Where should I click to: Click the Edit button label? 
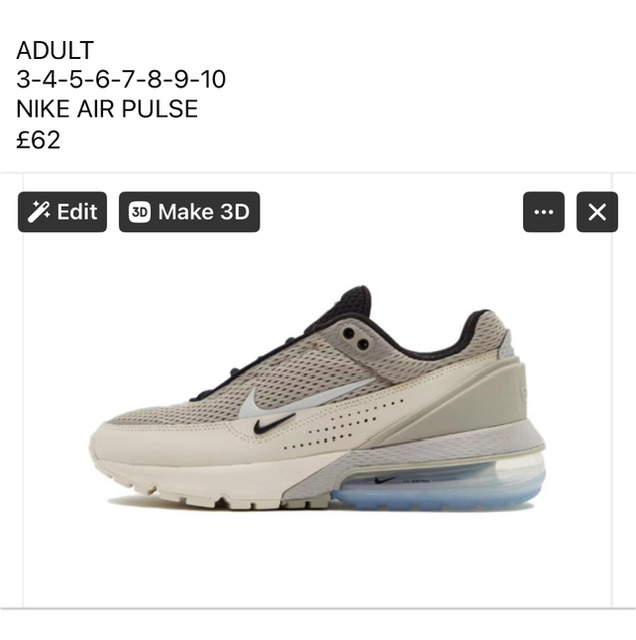[x=77, y=212]
